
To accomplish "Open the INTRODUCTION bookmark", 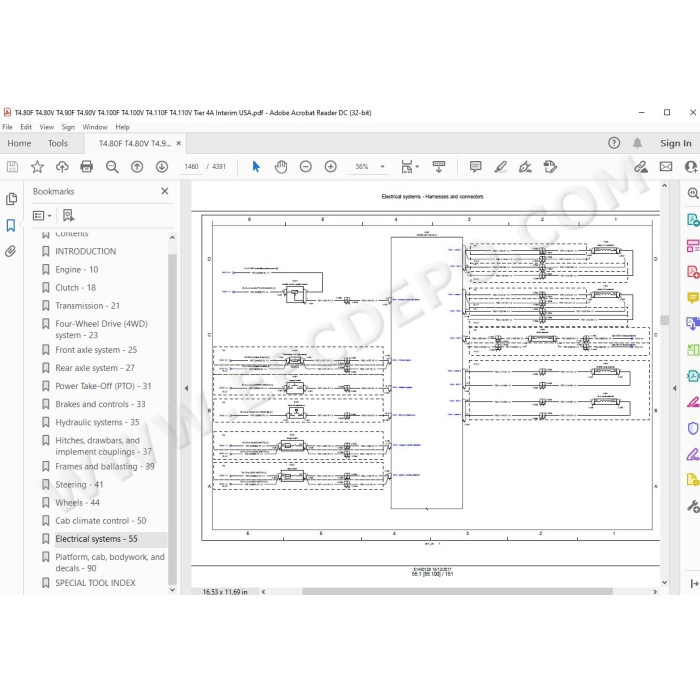I will tap(85, 252).
